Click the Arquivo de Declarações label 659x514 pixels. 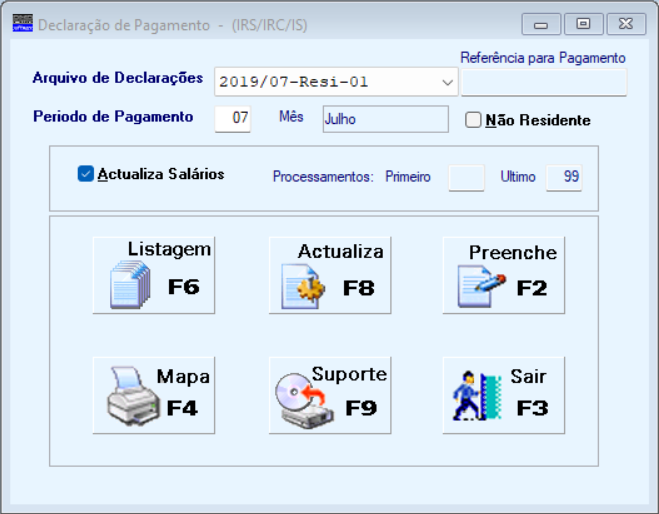coord(118,78)
